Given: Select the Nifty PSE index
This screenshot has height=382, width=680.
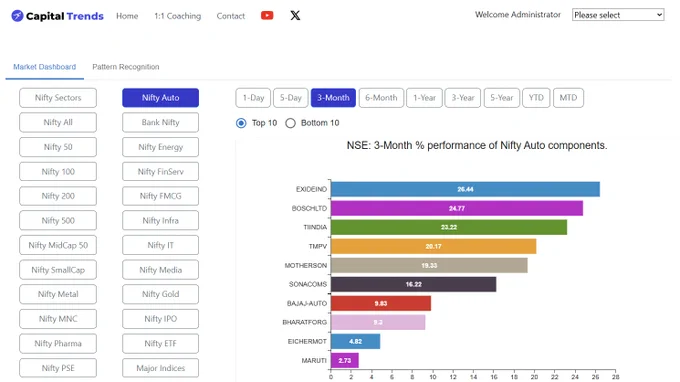Looking at the screenshot, I should [58, 368].
